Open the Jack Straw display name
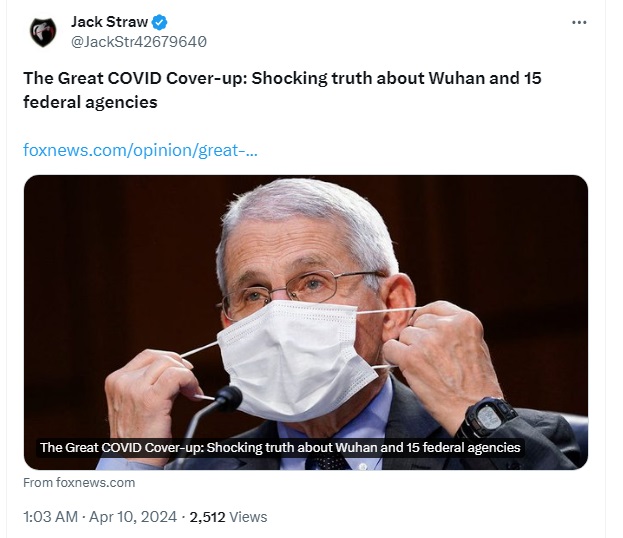Screen dimensions: 623x538 click(109, 22)
